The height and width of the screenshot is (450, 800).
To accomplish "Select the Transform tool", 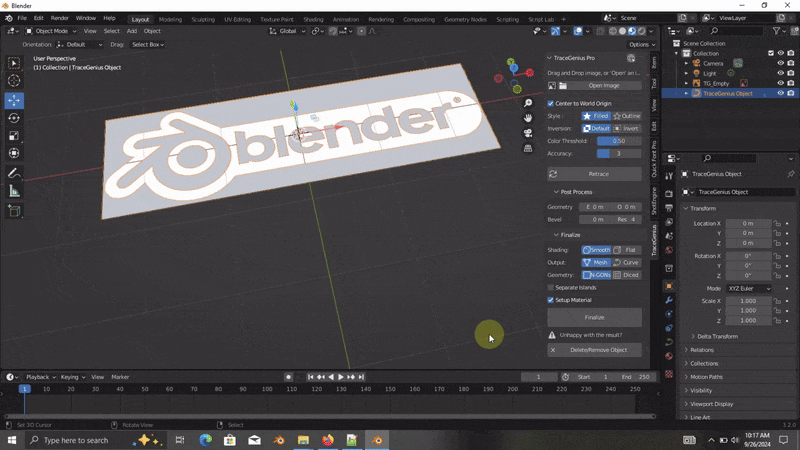I will (x=14, y=153).
